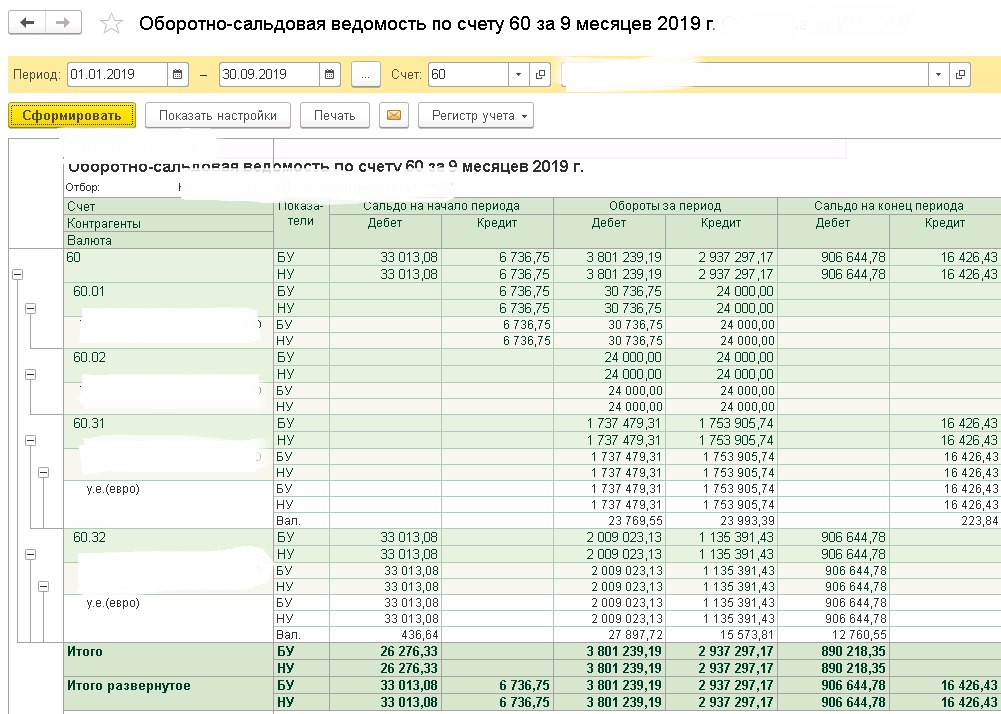This screenshot has height=714, width=1001.
Task: Send report by email envelope icon
Action: (x=394, y=116)
